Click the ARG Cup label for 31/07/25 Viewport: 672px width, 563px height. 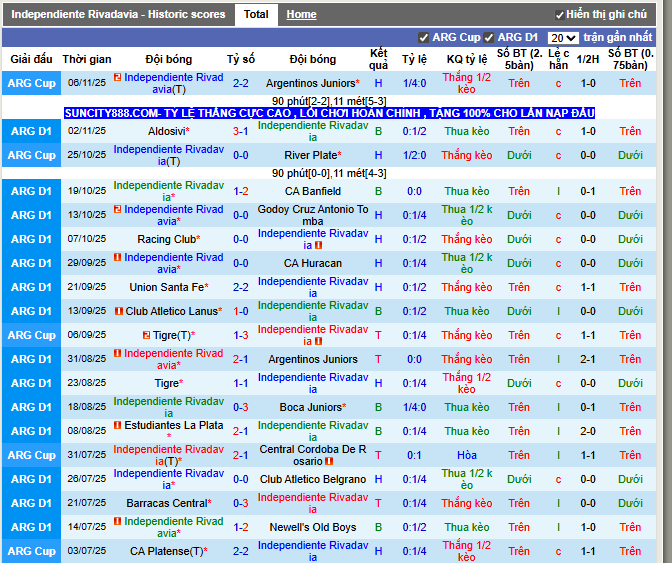(31, 455)
